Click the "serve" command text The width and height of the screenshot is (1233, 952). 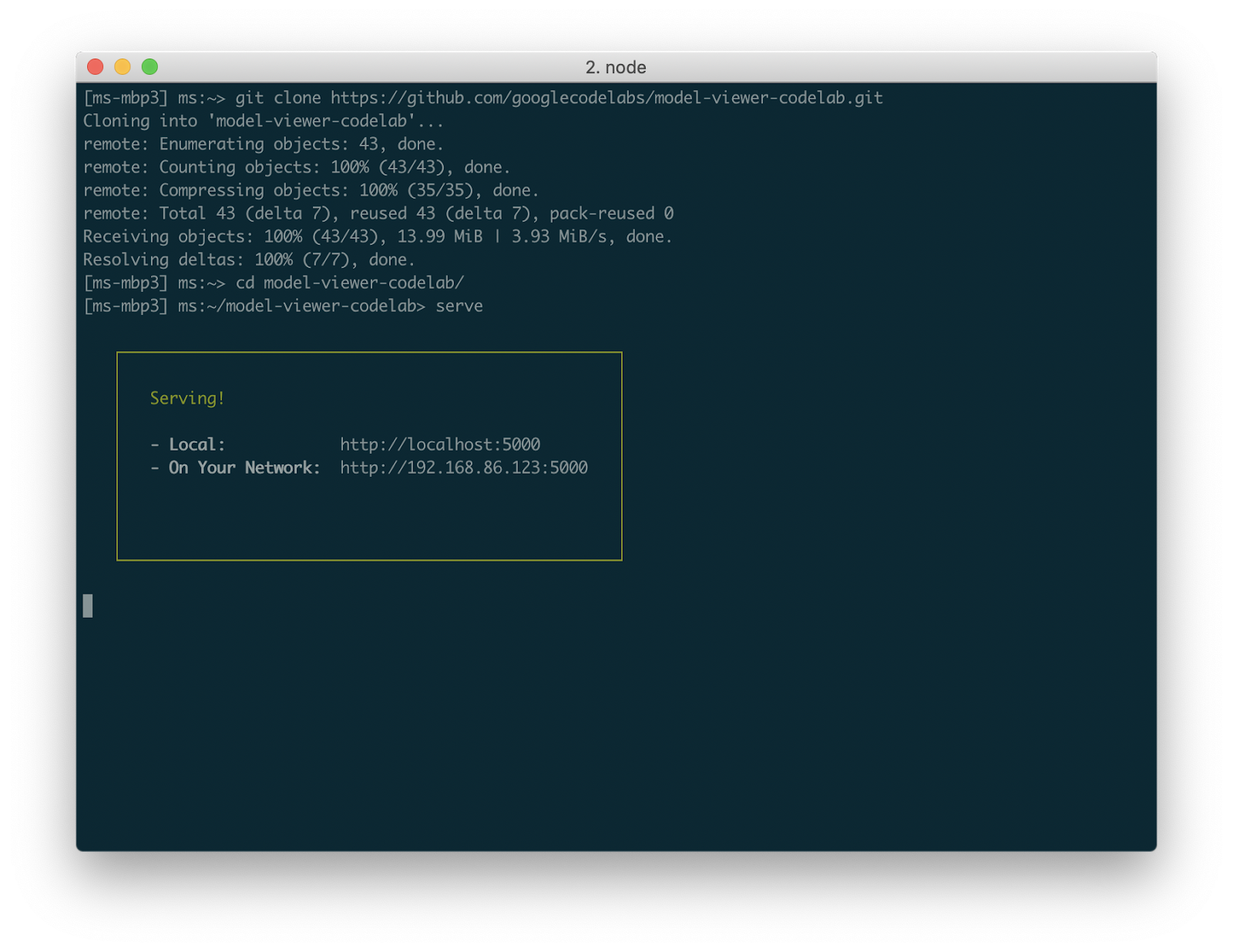click(459, 306)
